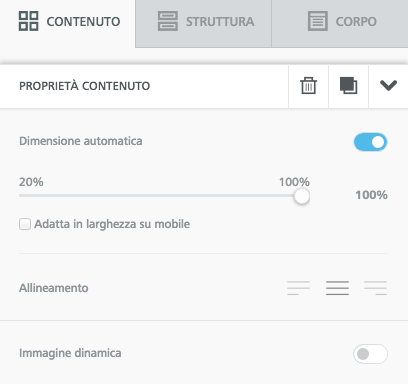Click the Corpo page icon
The width and height of the screenshot is (408, 384).
tap(318, 21)
